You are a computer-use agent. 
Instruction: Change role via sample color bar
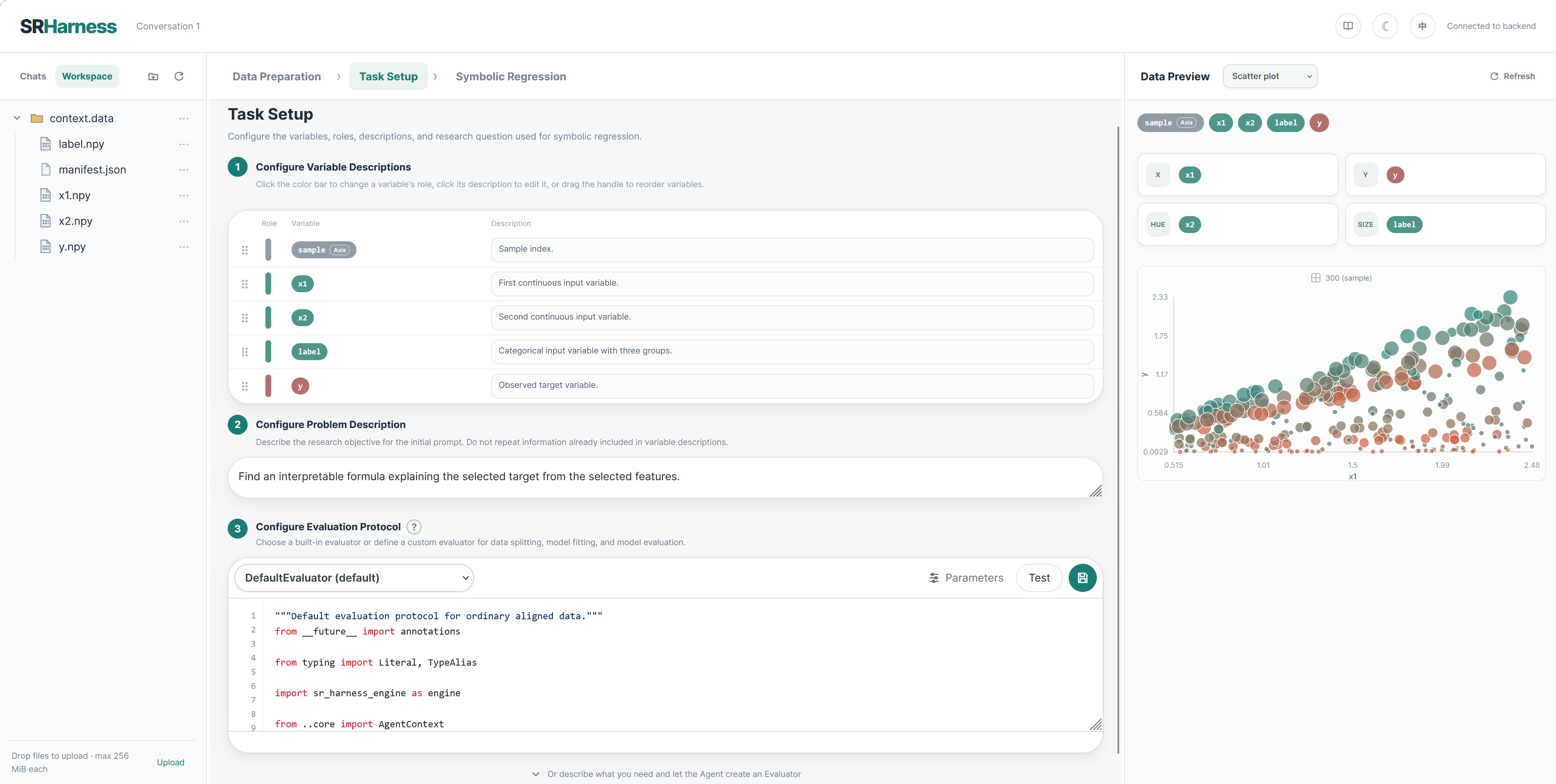pos(268,250)
